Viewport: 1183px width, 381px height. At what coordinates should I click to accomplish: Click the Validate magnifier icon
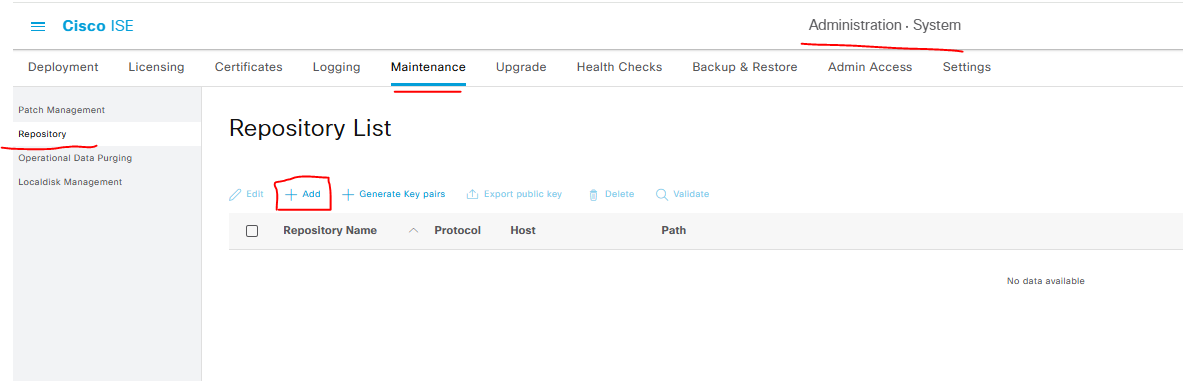(662, 195)
